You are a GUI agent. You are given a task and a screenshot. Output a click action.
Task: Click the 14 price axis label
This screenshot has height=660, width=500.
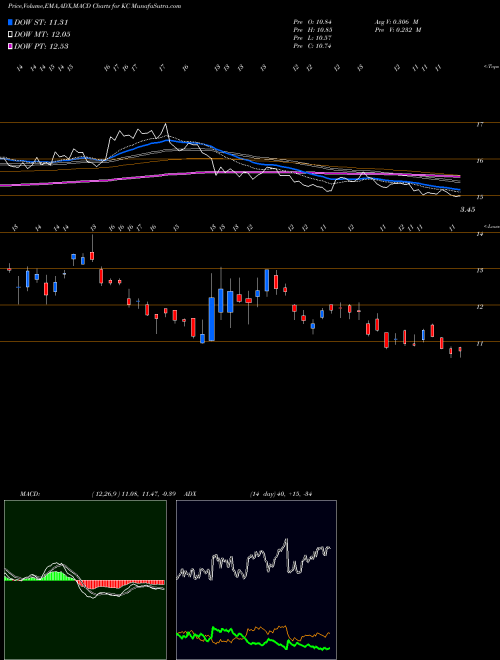479,234
